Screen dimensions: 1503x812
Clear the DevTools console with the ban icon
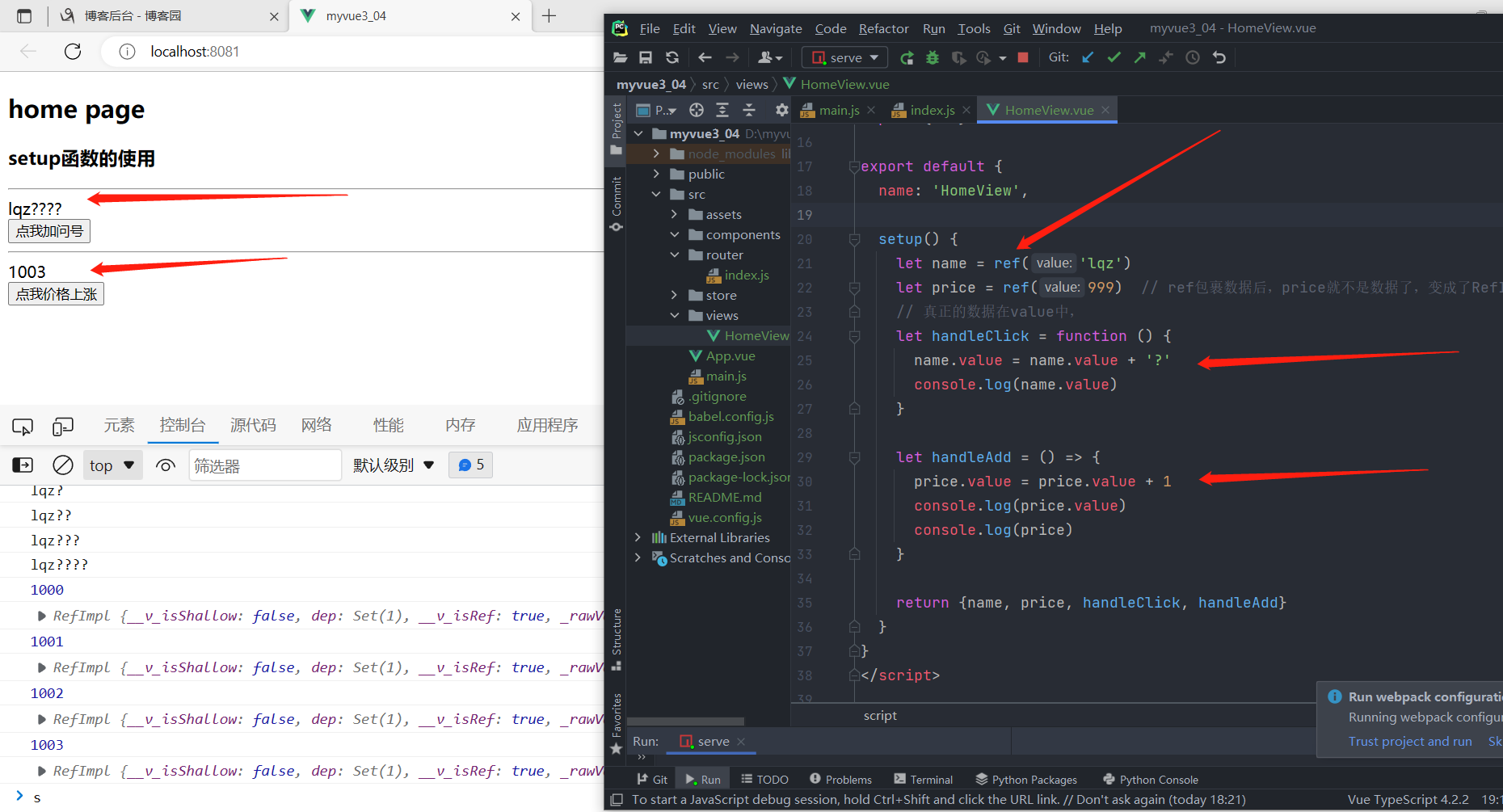click(63, 465)
